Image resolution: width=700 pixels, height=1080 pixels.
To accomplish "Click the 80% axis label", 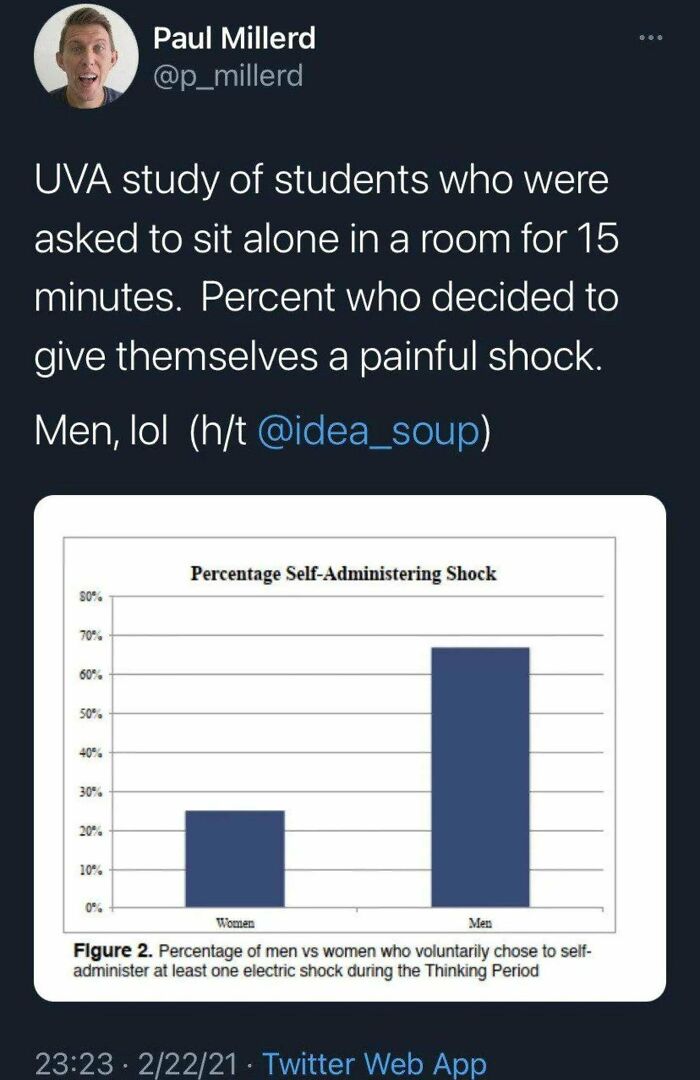I will point(91,597).
